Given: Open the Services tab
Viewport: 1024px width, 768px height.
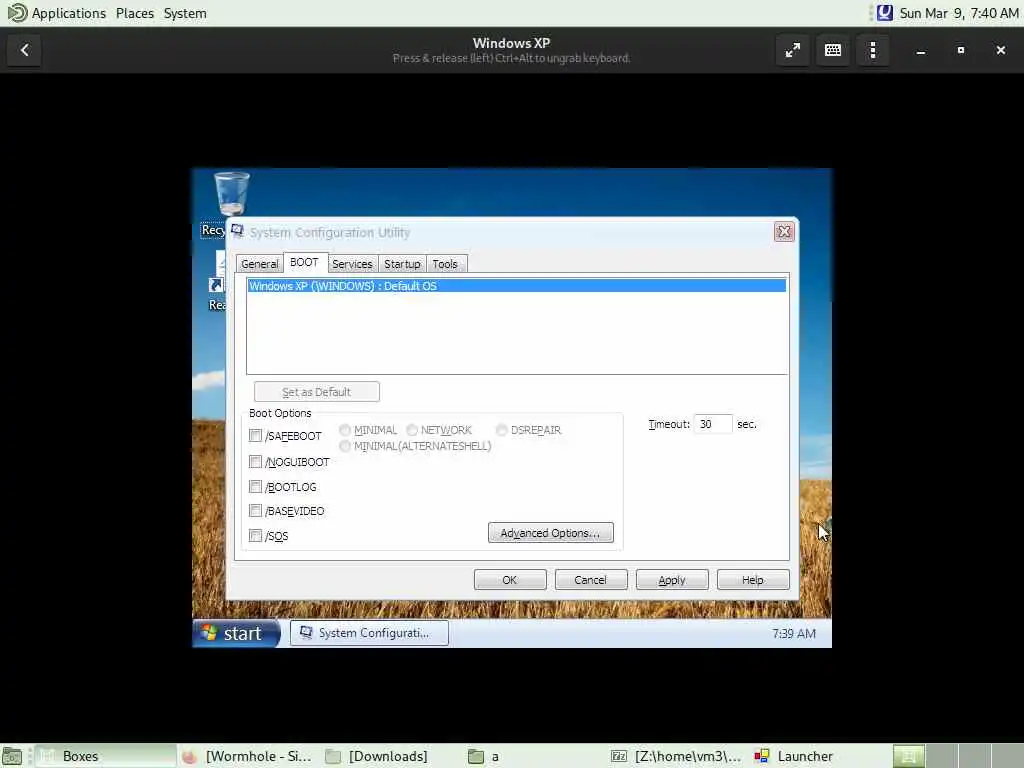Looking at the screenshot, I should coord(352,264).
